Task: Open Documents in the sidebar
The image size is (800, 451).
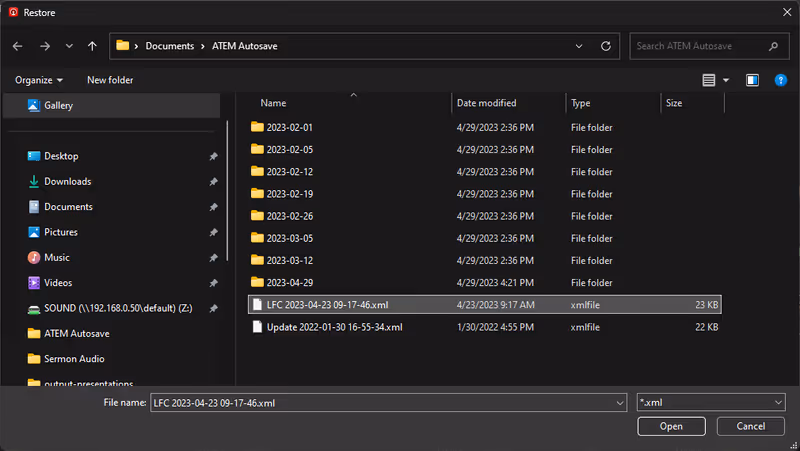Action: pyautogui.click(x=68, y=207)
